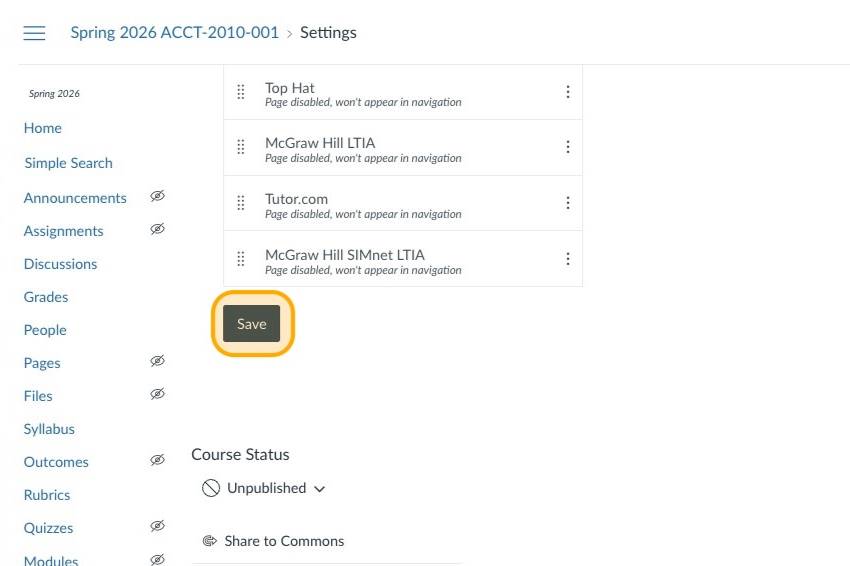Click the hidden-eye icon beside Files
The width and height of the screenshot is (850, 566).
(157, 394)
